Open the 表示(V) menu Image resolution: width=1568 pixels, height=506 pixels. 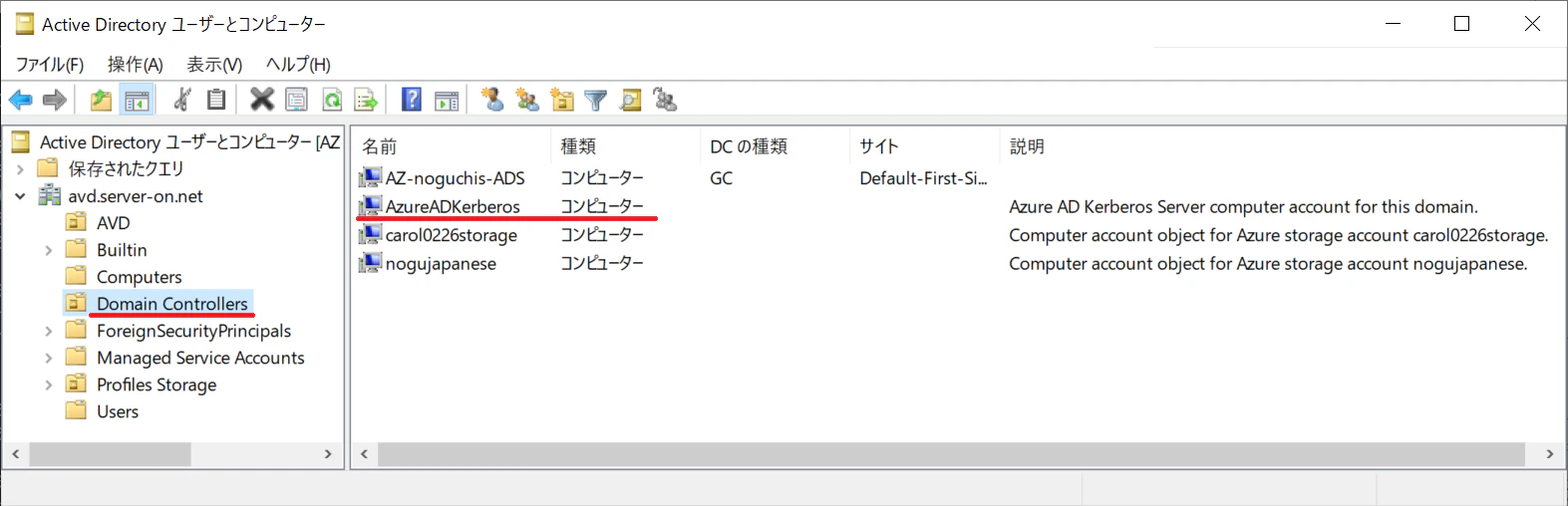(214, 64)
